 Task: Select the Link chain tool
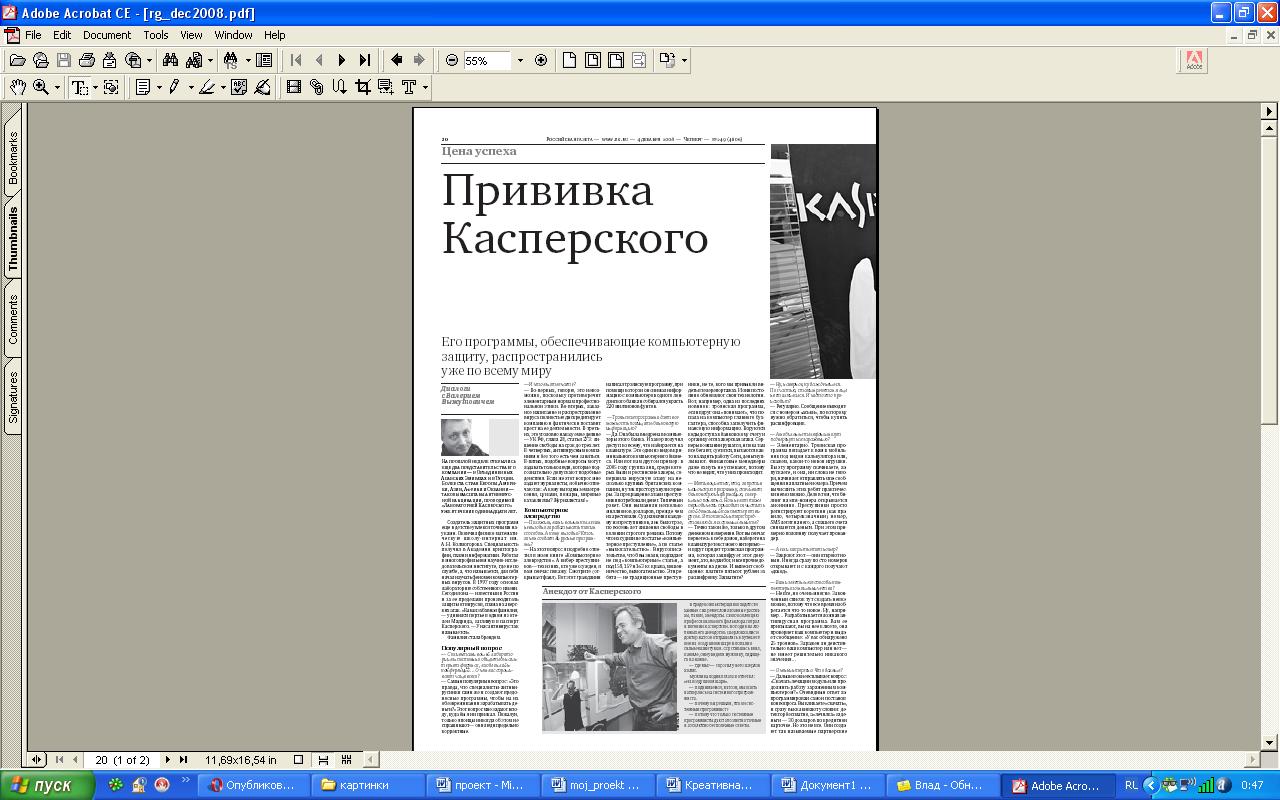(317, 87)
